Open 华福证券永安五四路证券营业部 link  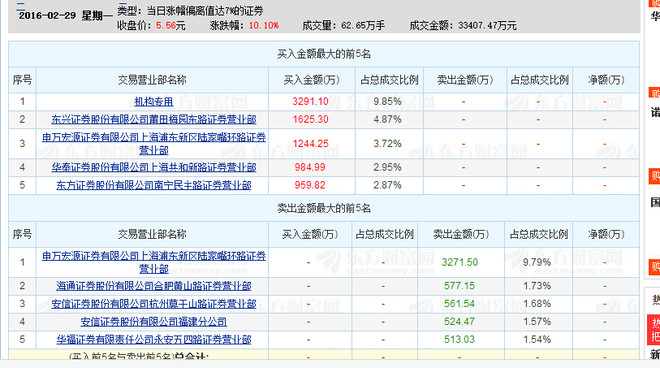[154, 340]
